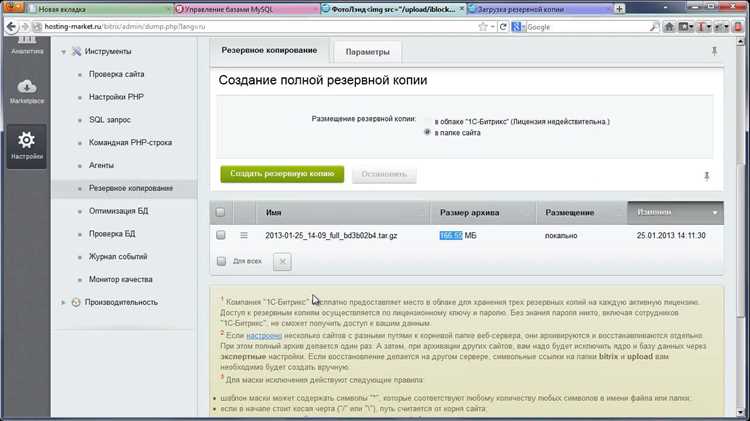Image resolution: width=750 pixels, height=421 pixels.
Task: Click the Остановить button
Action: coord(384,174)
